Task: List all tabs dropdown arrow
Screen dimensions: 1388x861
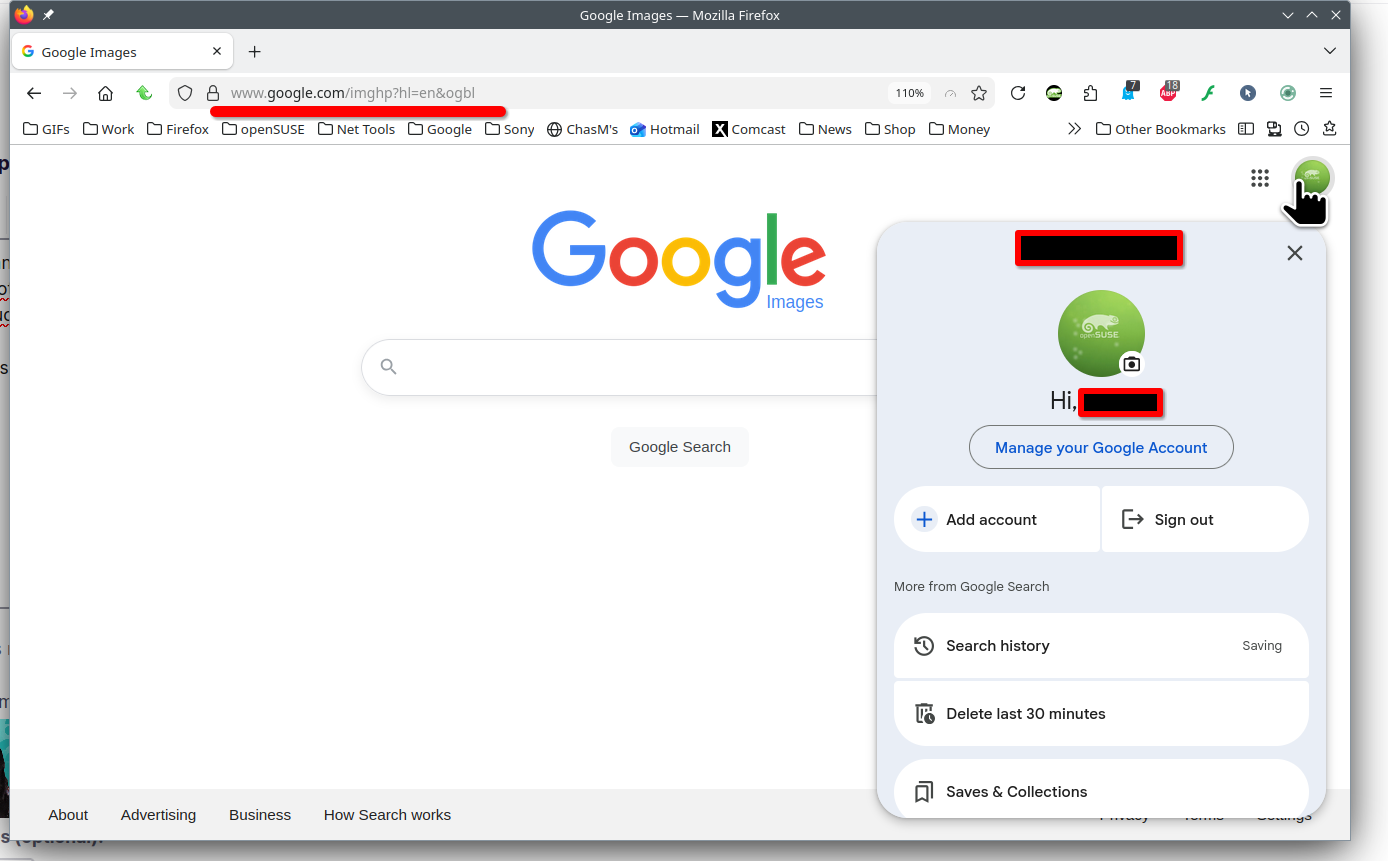Action: point(1330,51)
